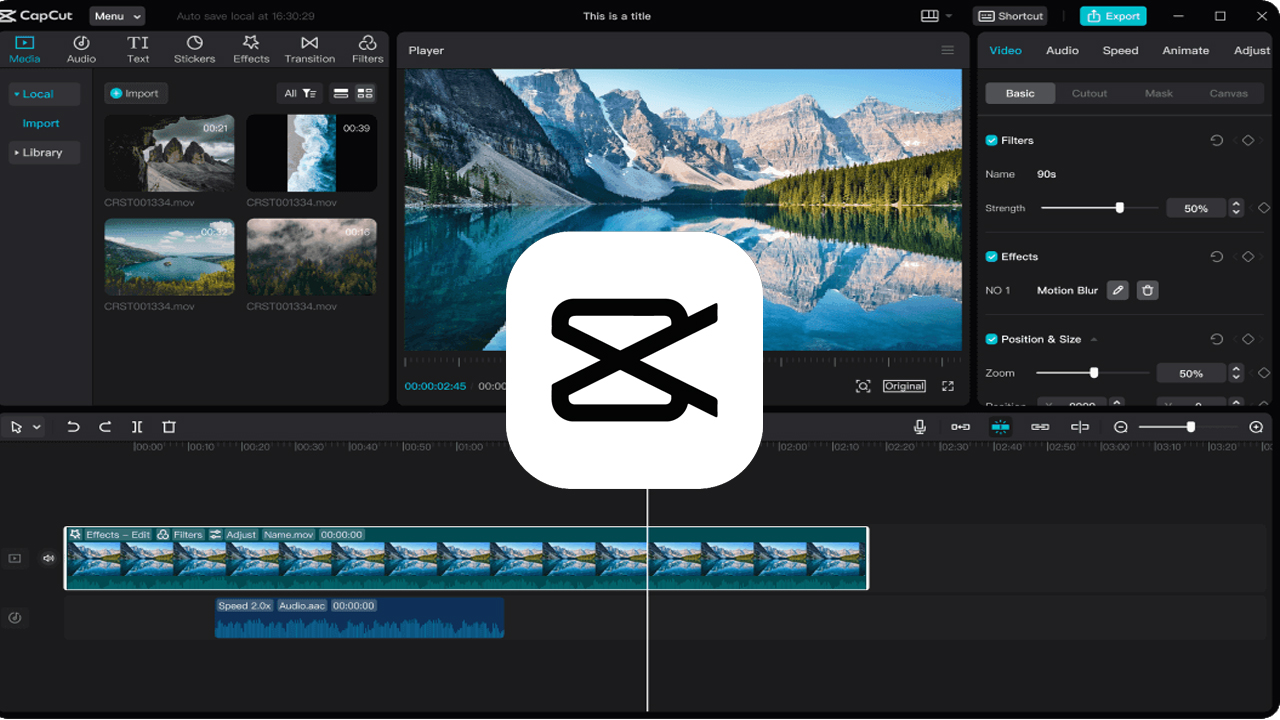Reset the Position & Size section
Screen dimensions: 1280x720
(1217, 339)
